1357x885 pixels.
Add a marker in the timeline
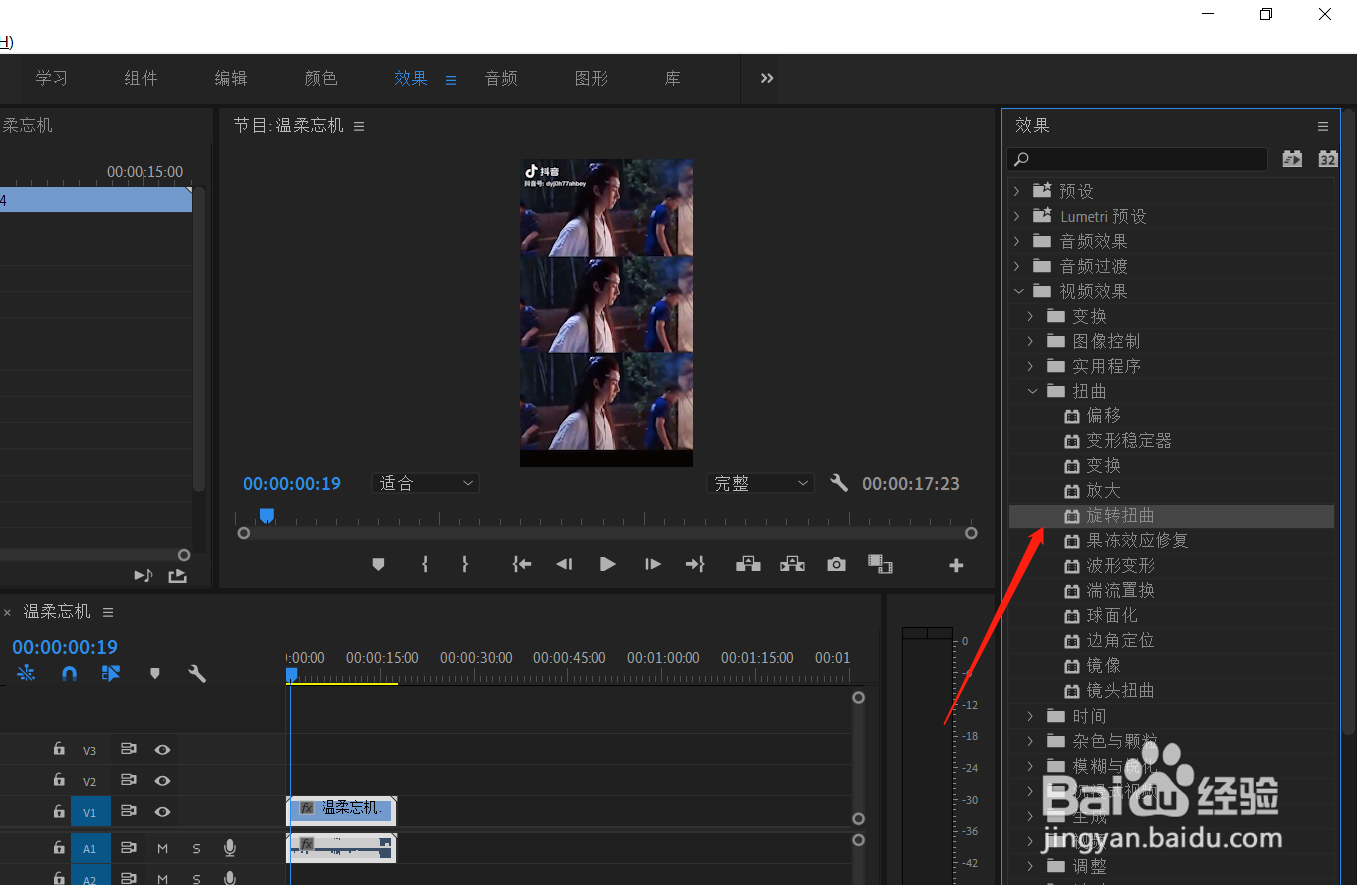[154, 674]
